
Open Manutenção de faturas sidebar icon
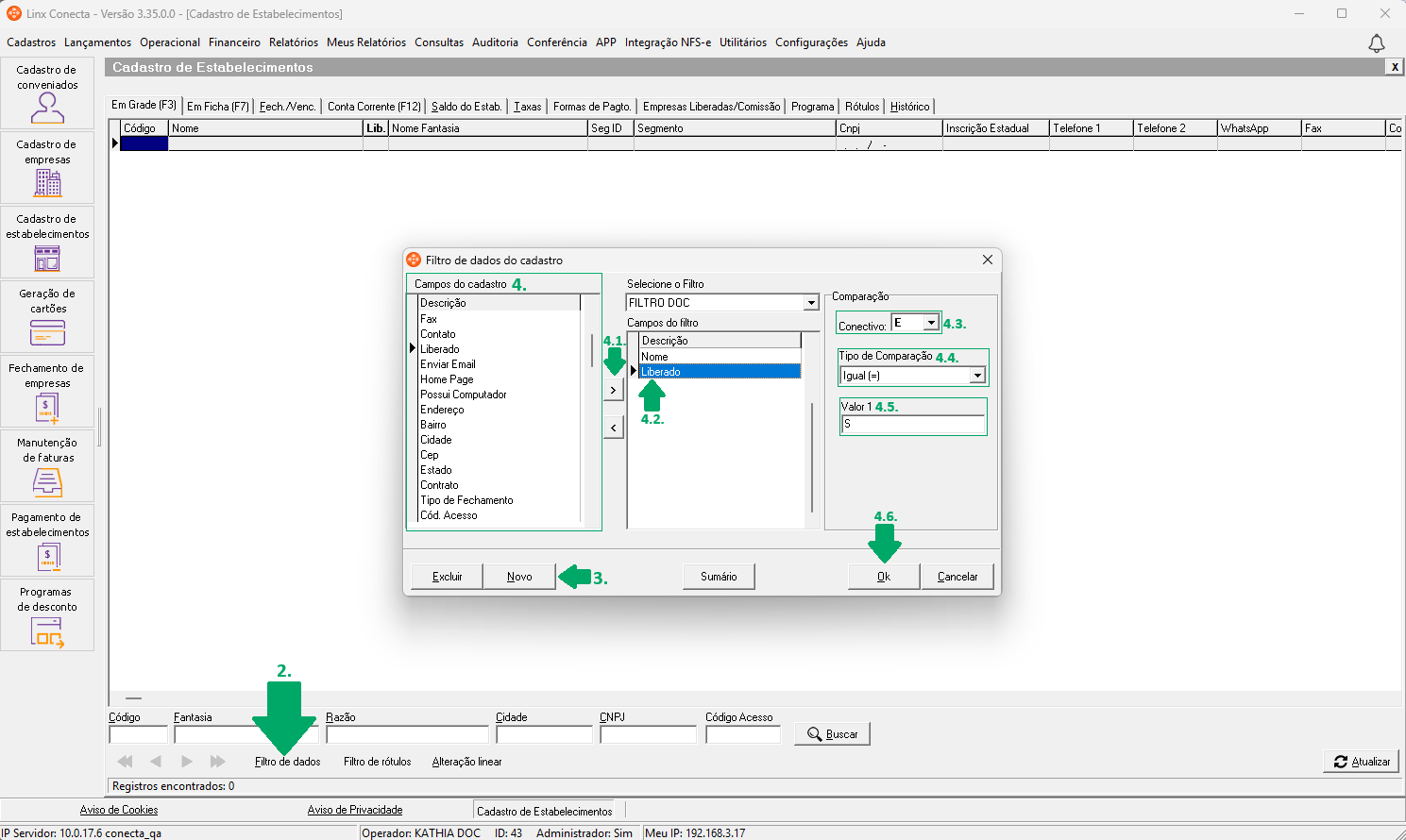tap(47, 465)
